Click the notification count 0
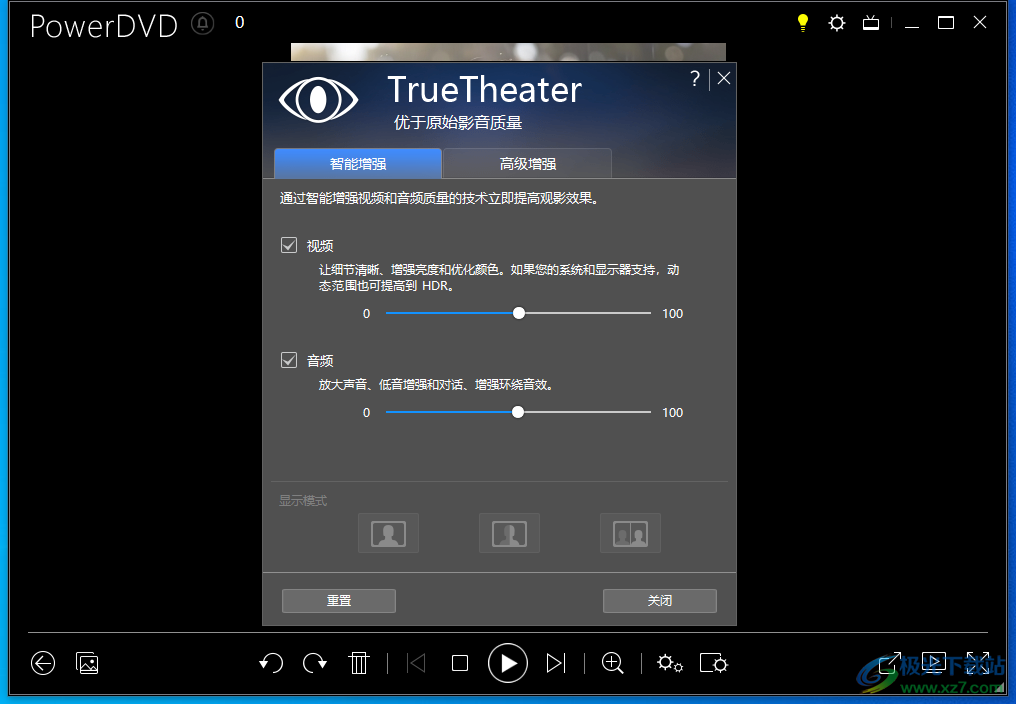Image resolution: width=1016 pixels, height=704 pixels. tap(240, 23)
